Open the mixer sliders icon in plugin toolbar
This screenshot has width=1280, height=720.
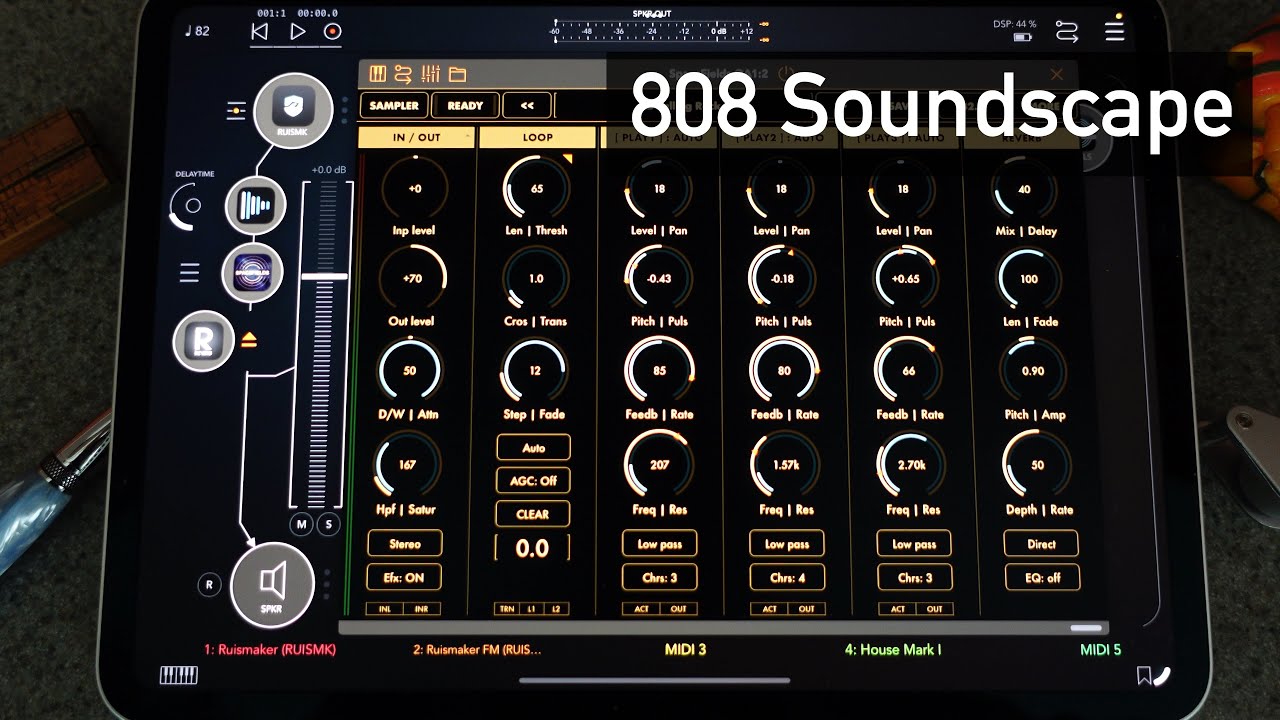point(431,74)
